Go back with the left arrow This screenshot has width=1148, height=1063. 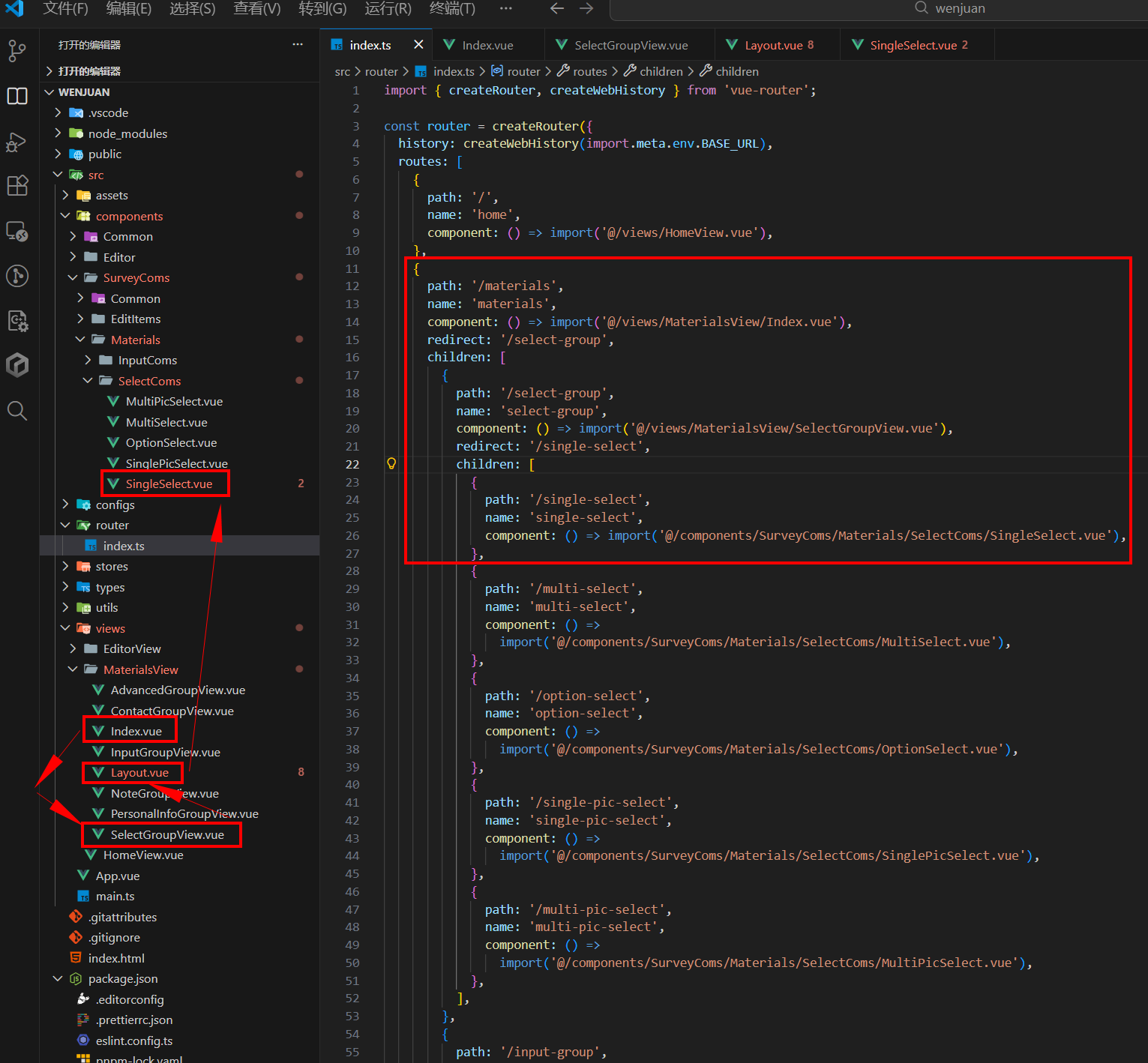pos(556,8)
